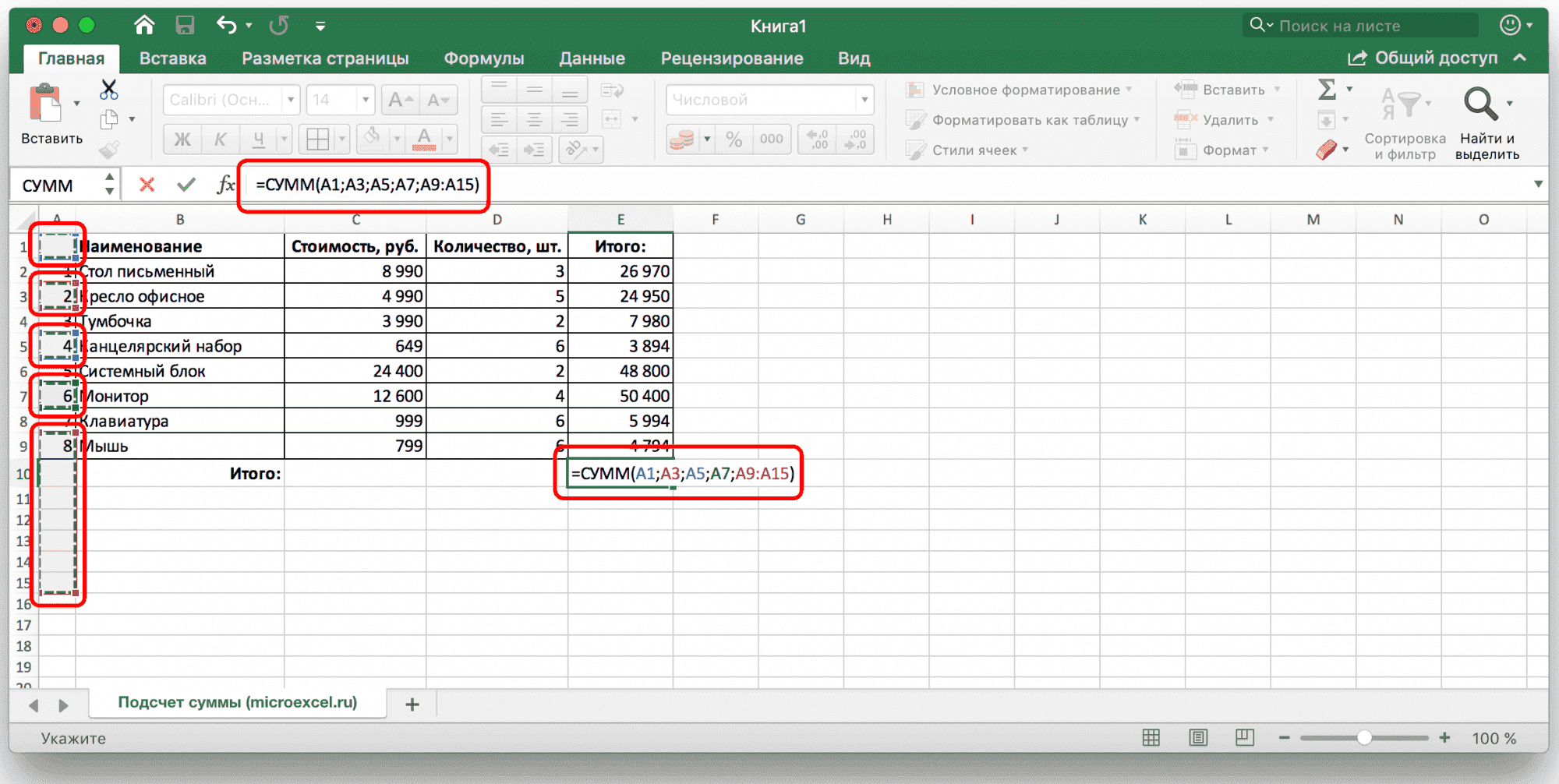Click the AutoSum sigma icon
This screenshot has height=784, width=1559.
click(1327, 90)
